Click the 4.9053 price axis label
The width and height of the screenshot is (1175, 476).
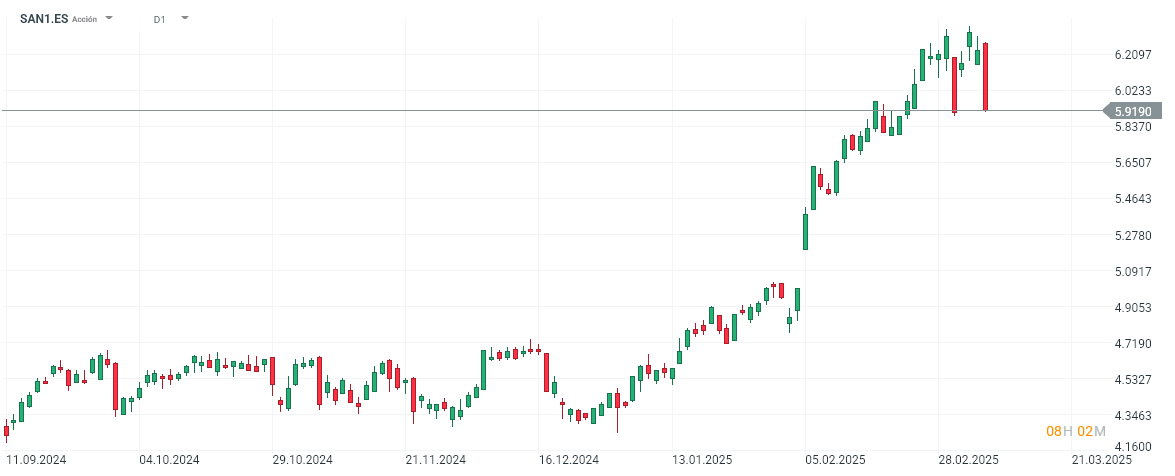coord(1132,307)
